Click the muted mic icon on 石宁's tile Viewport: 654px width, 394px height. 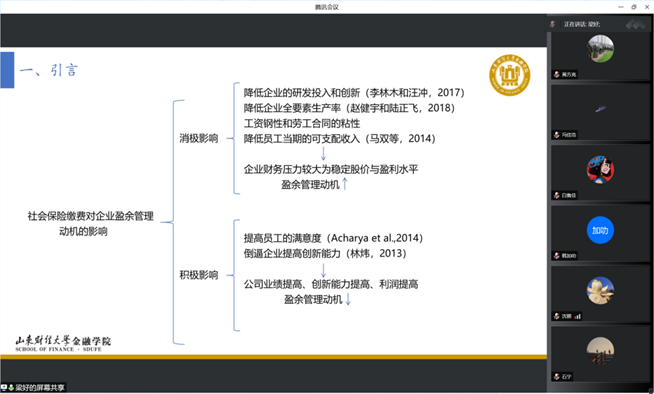pyautogui.click(x=556, y=376)
